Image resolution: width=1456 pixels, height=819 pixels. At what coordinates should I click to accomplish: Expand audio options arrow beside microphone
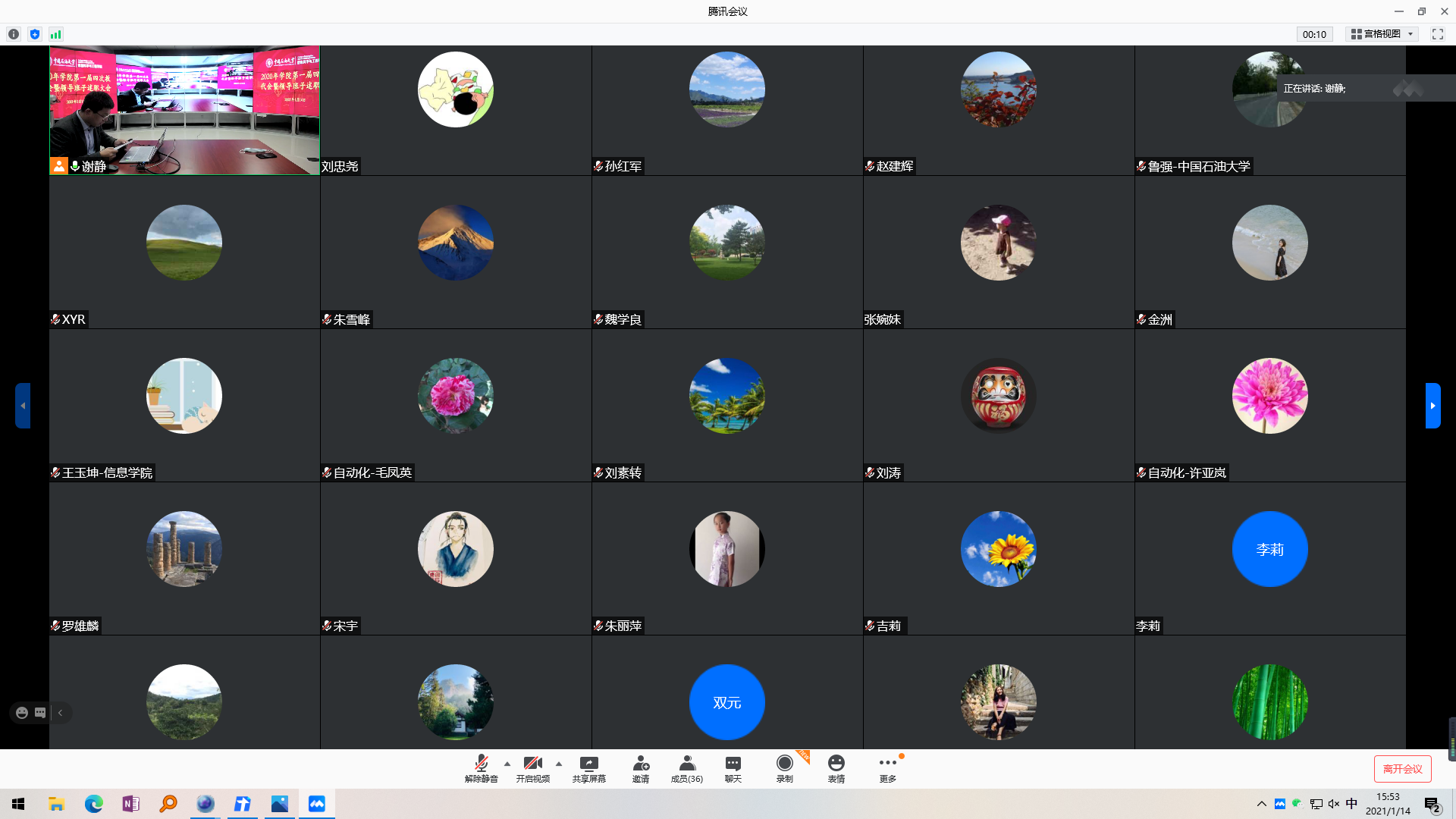pyautogui.click(x=507, y=764)
